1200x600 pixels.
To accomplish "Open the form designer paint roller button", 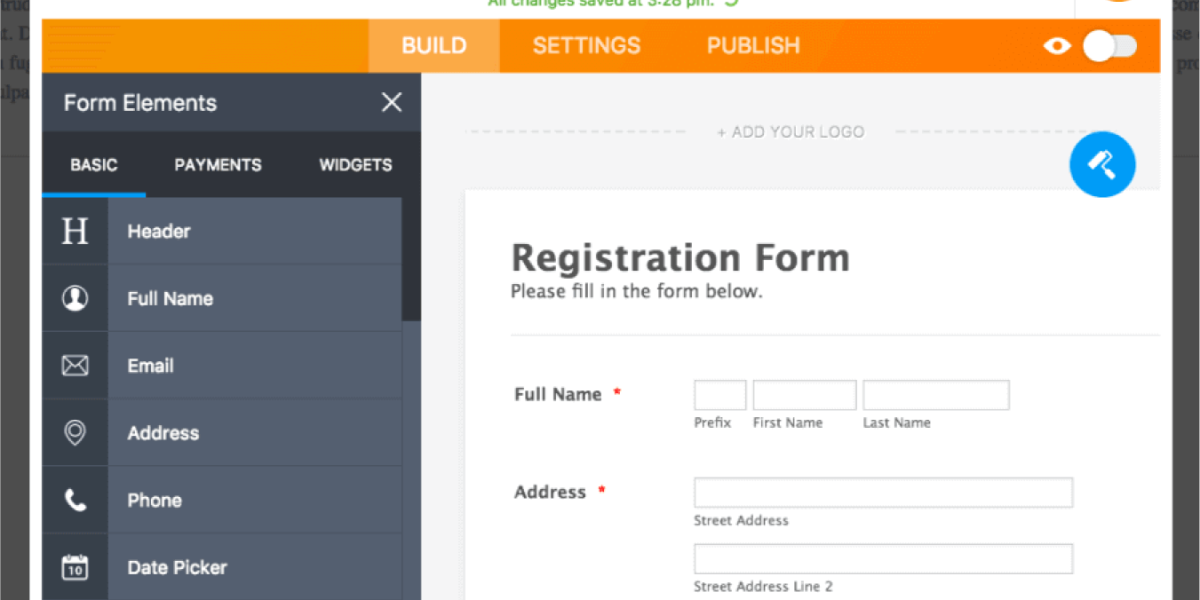I will pos(1102,164).
